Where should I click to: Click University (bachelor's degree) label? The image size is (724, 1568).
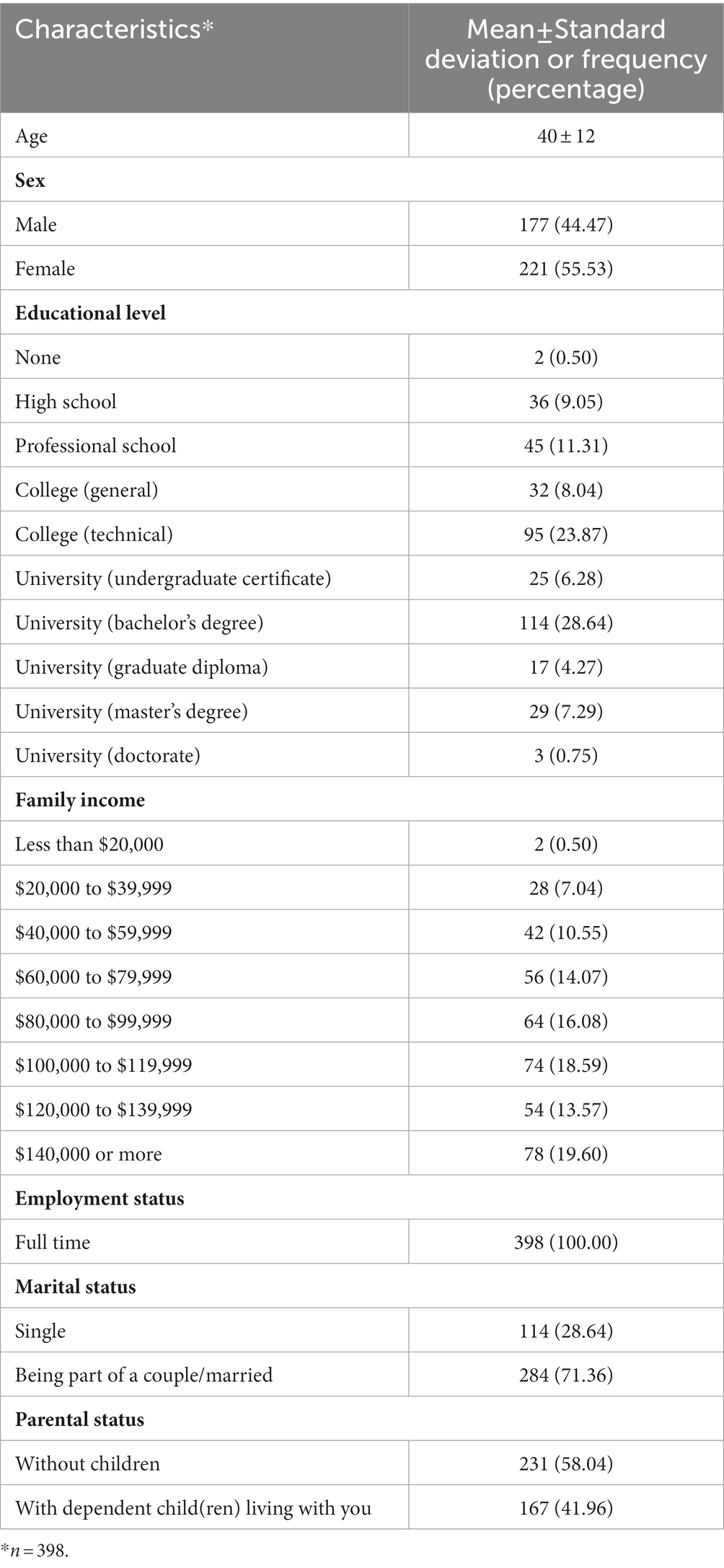139,622
